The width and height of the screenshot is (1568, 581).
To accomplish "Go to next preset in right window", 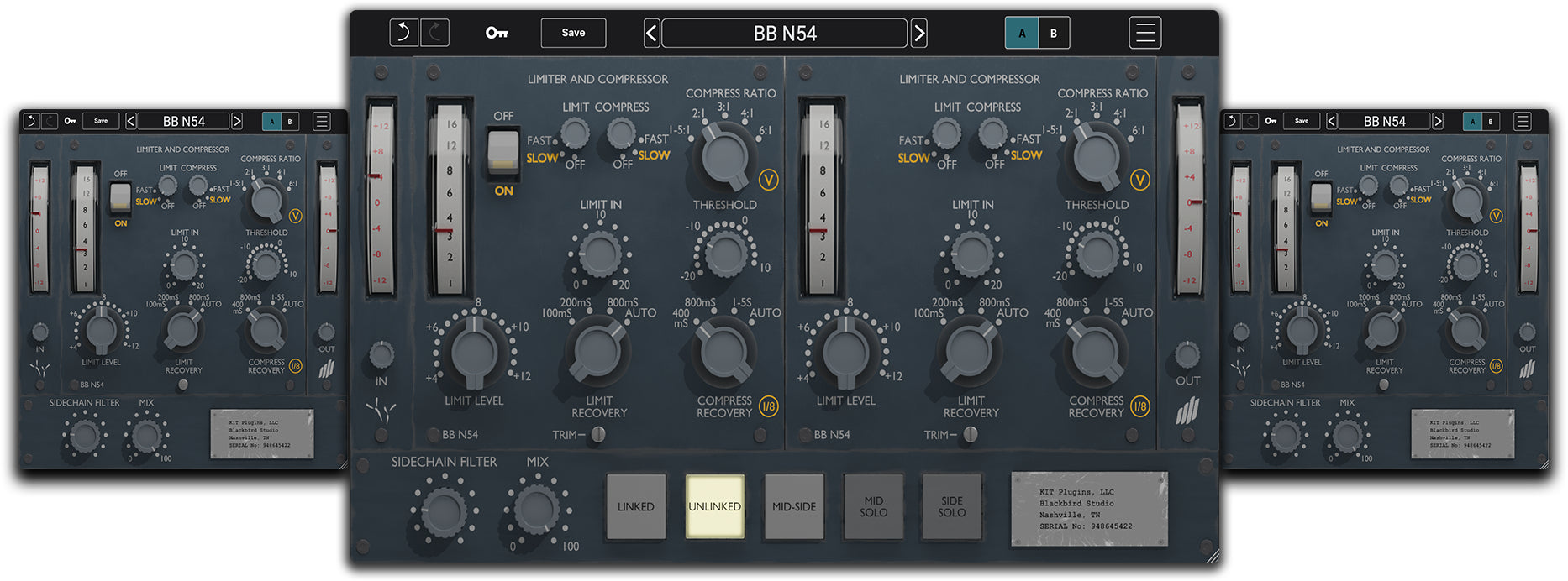I will 1438,121.
